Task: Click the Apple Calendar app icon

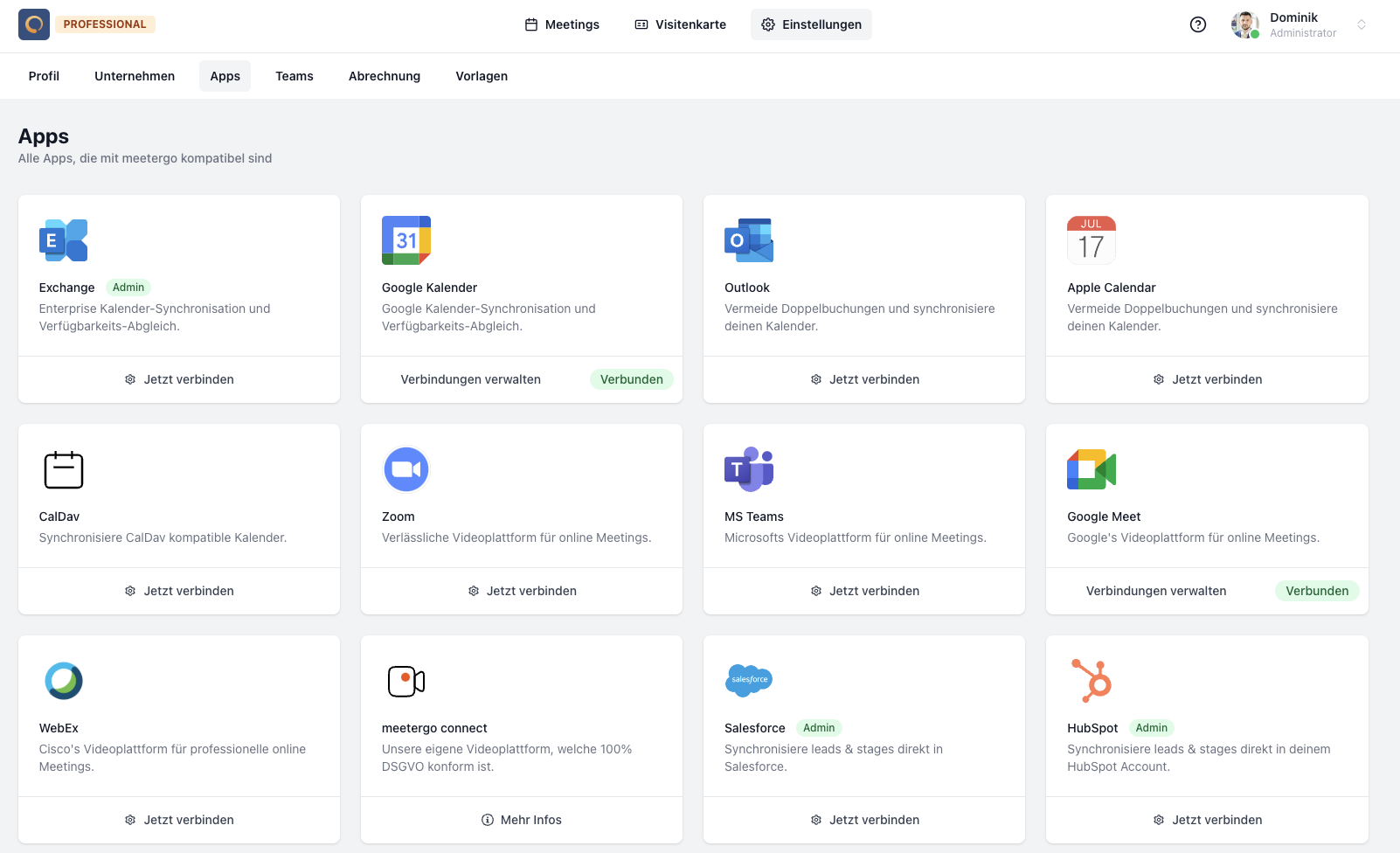Action: [x=1092, y=240]
